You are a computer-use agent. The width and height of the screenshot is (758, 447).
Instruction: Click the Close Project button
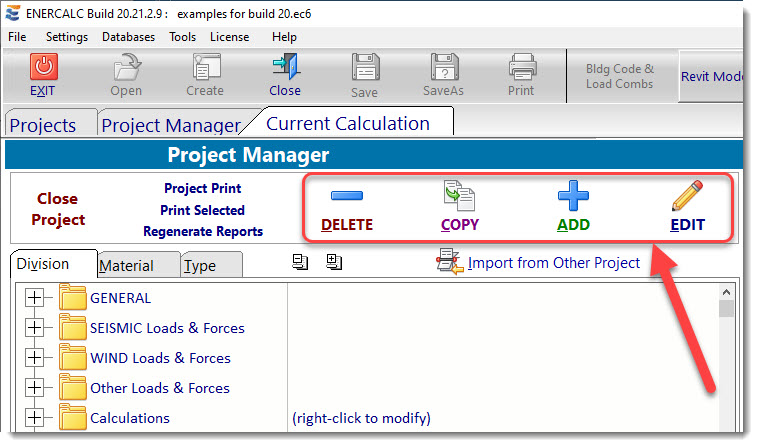[x=58, y=209]
